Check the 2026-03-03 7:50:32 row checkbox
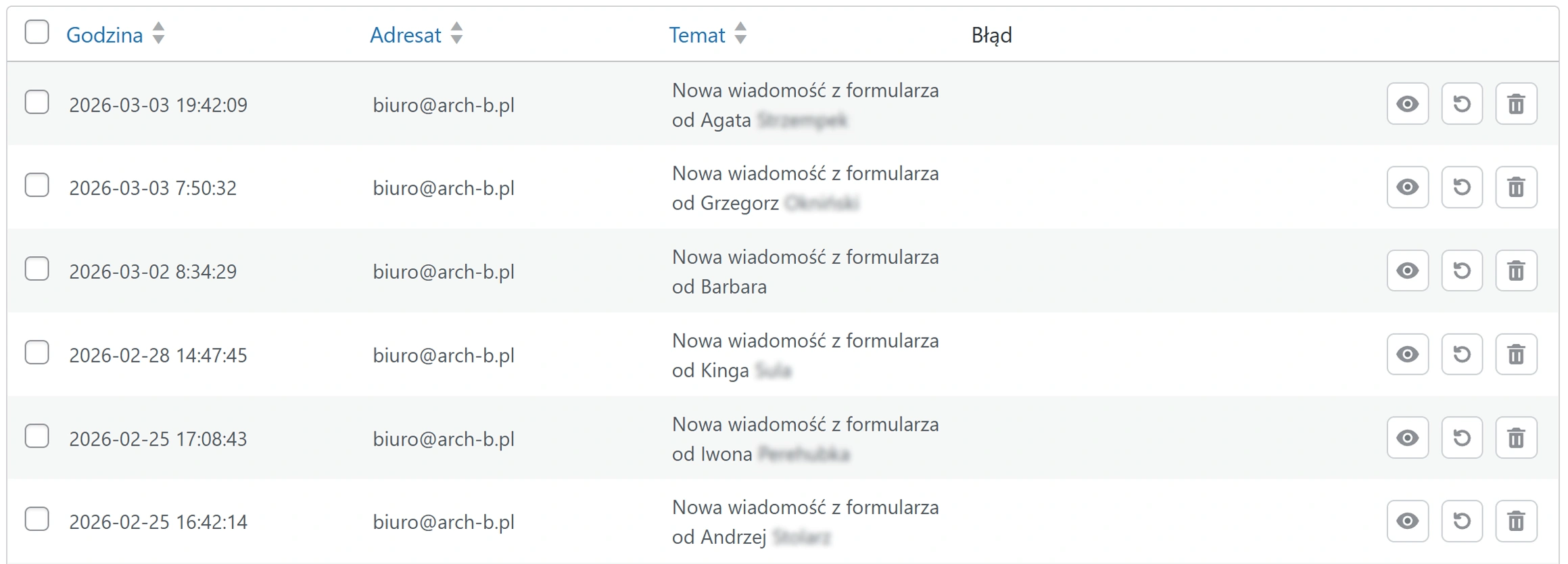This screenshot has height=564, width=1568. 37,185
